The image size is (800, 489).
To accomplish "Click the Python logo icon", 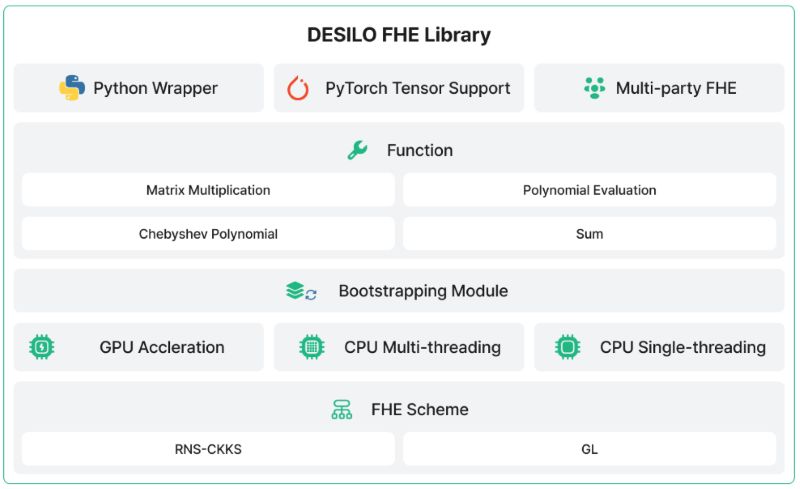I will (72, 88).
